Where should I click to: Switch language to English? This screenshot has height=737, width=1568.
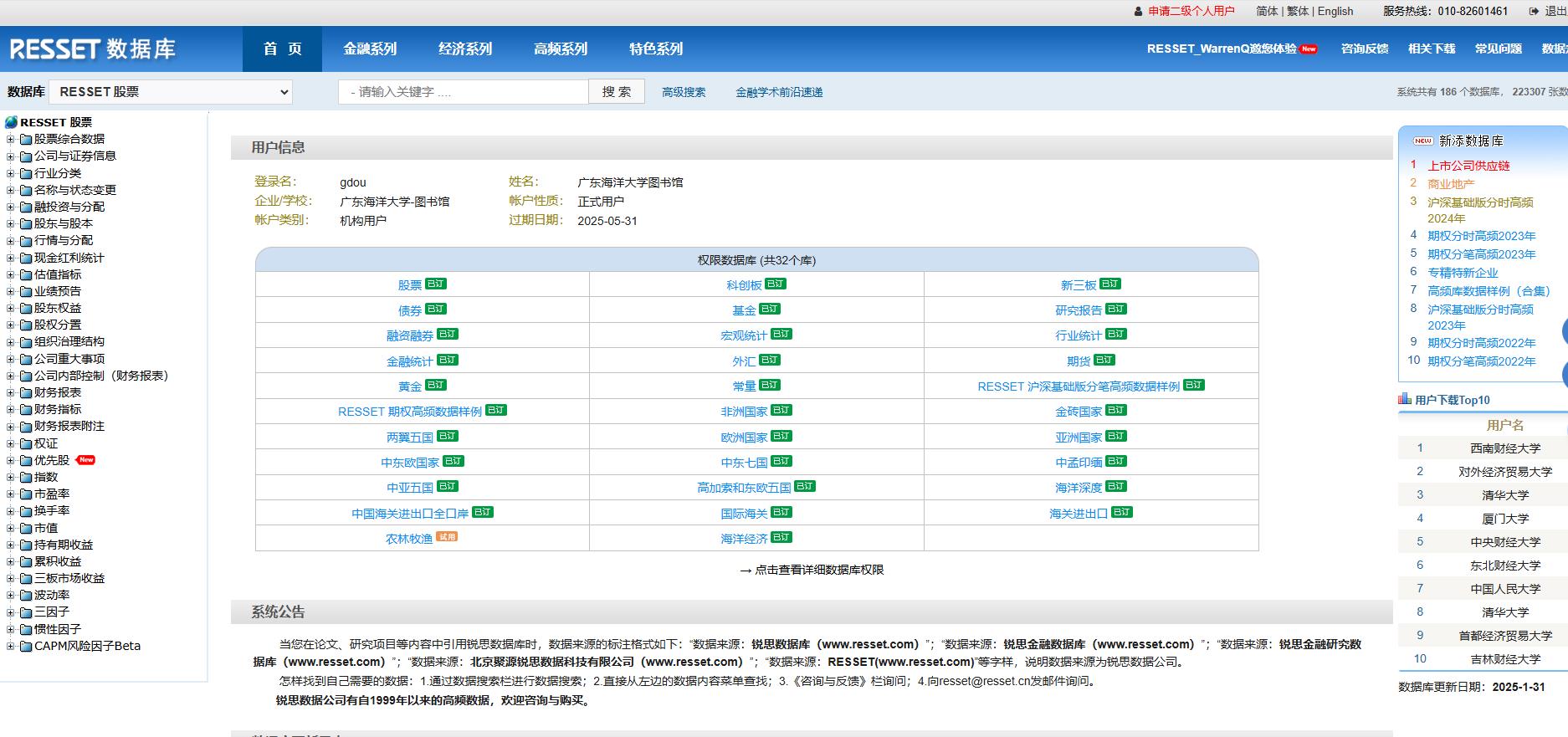click(1335, 11)
